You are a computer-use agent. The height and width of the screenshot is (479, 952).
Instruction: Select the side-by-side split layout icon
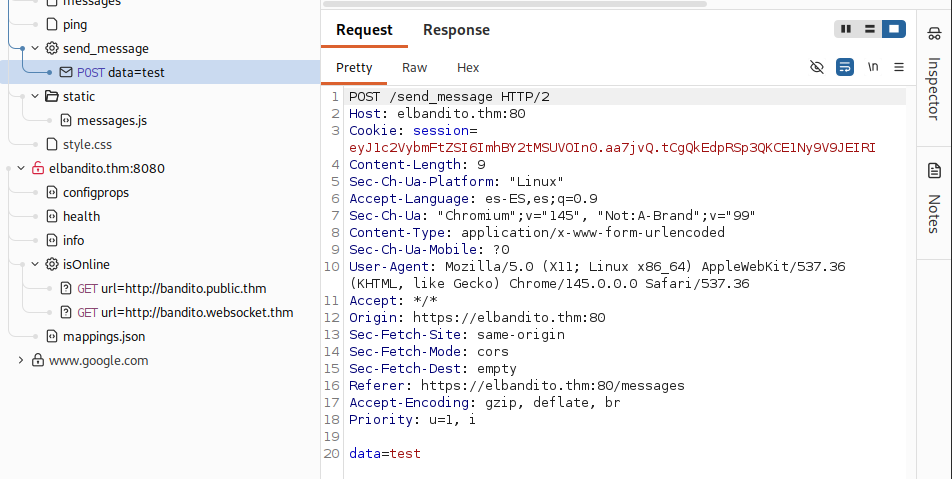(x=846, y=29)
